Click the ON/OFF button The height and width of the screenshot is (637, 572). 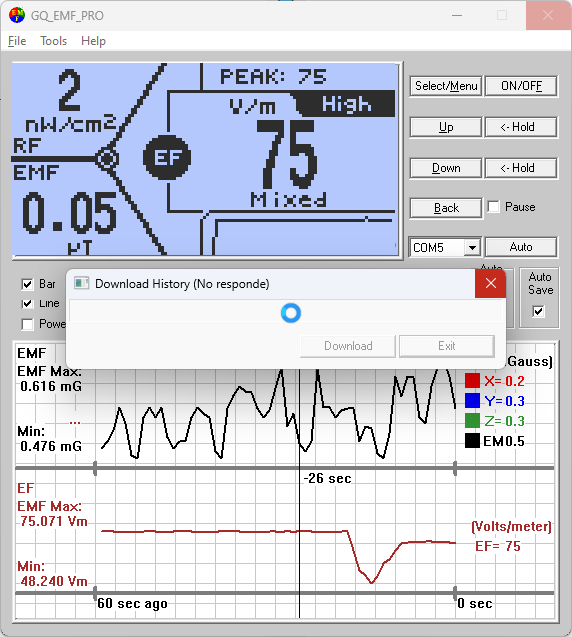[x=521, y=86]
